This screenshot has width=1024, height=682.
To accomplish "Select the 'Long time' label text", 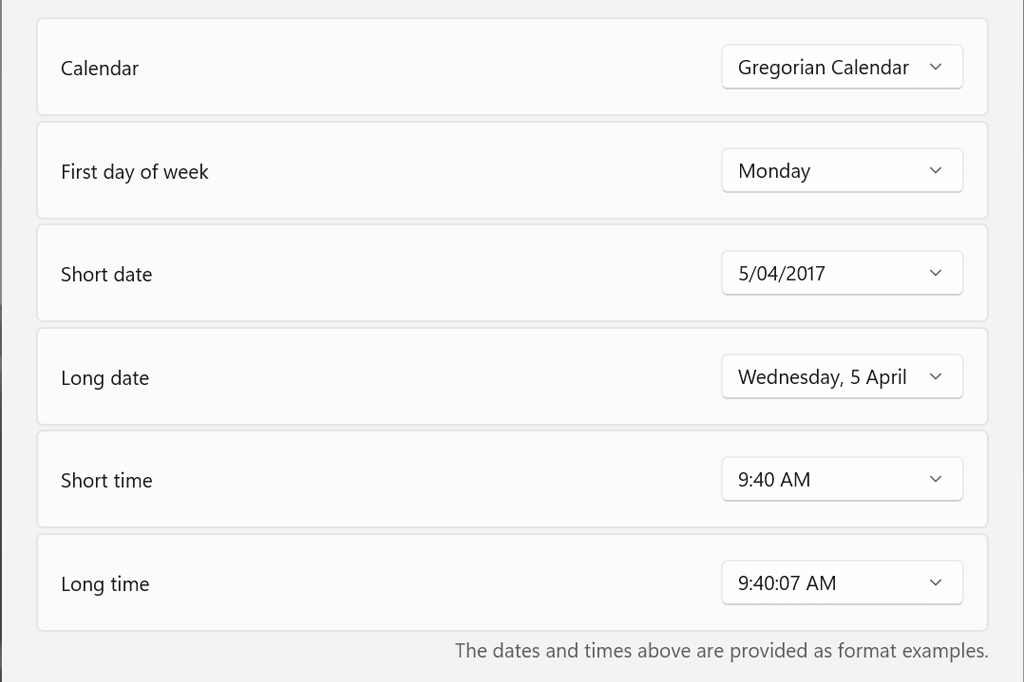I will click(x=105, y=585).
